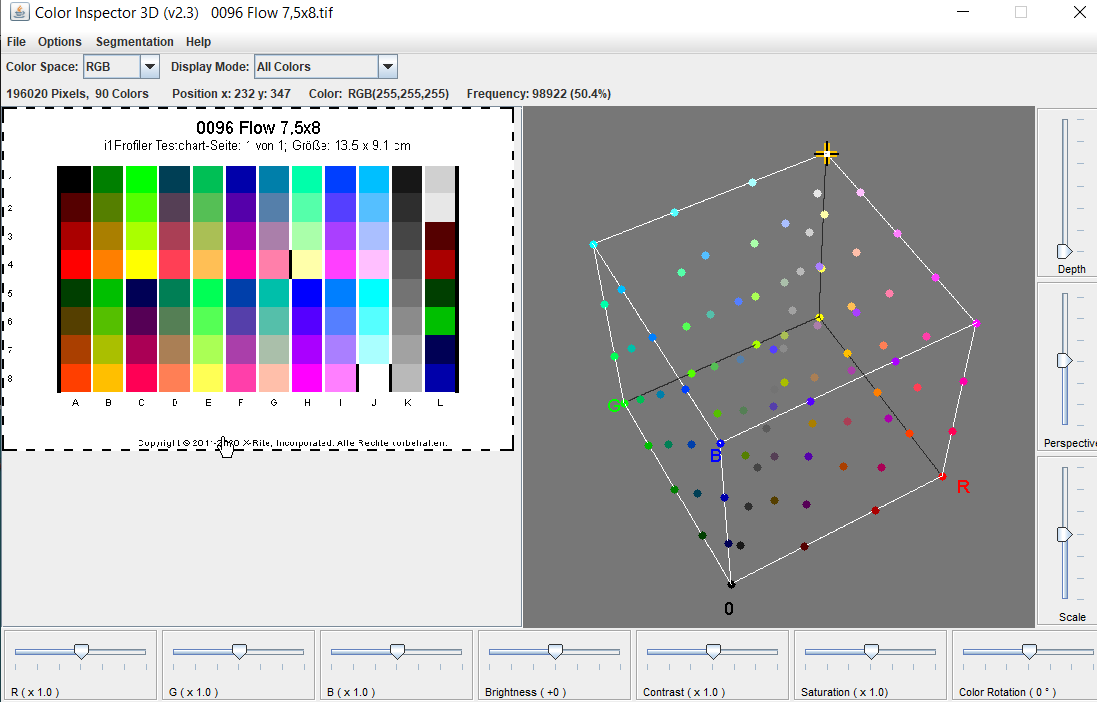Click the blue B axis vertex dot

pos(720,443)
